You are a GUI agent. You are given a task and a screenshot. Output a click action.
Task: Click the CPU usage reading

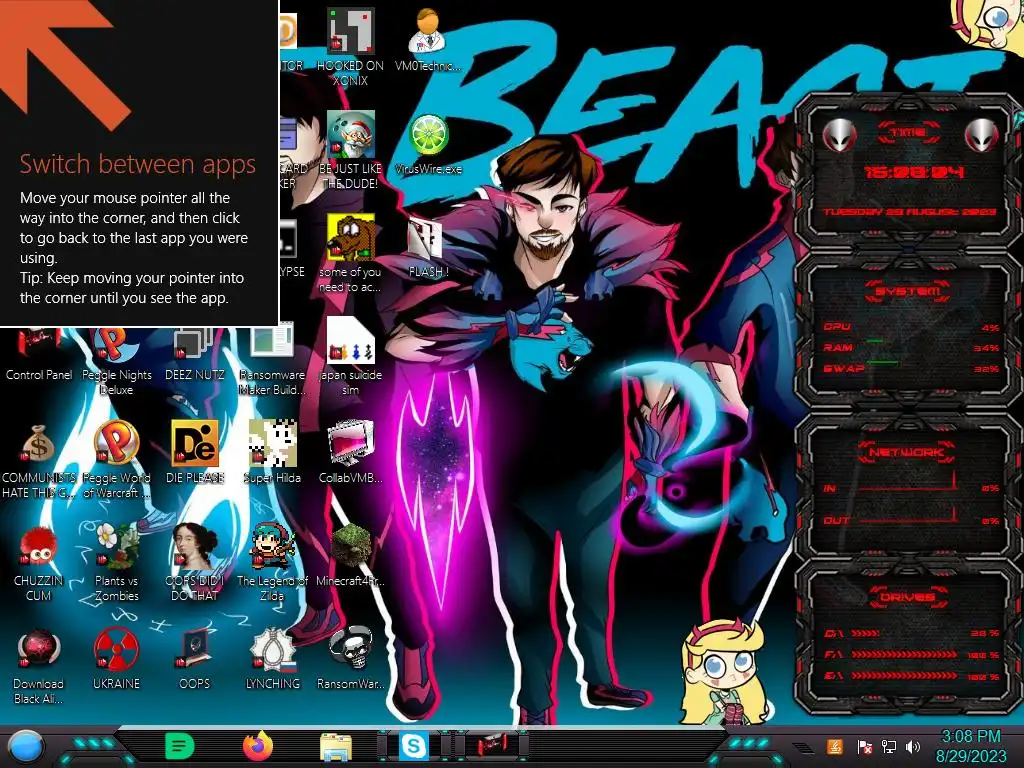point(990,328)
